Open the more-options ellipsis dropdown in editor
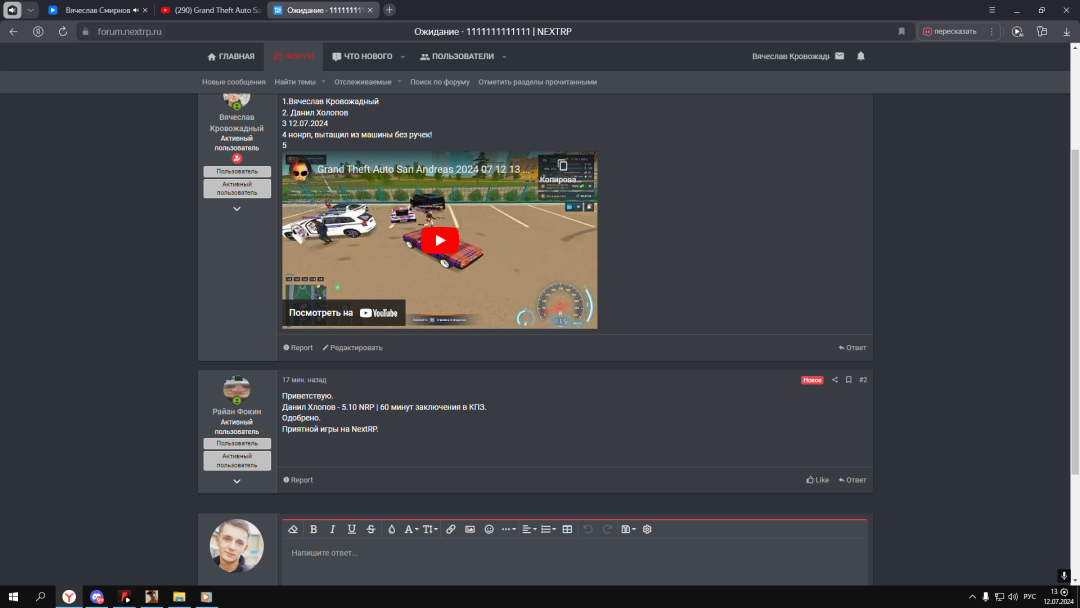This screenshot has height=608, width=1080. (508, 530)
